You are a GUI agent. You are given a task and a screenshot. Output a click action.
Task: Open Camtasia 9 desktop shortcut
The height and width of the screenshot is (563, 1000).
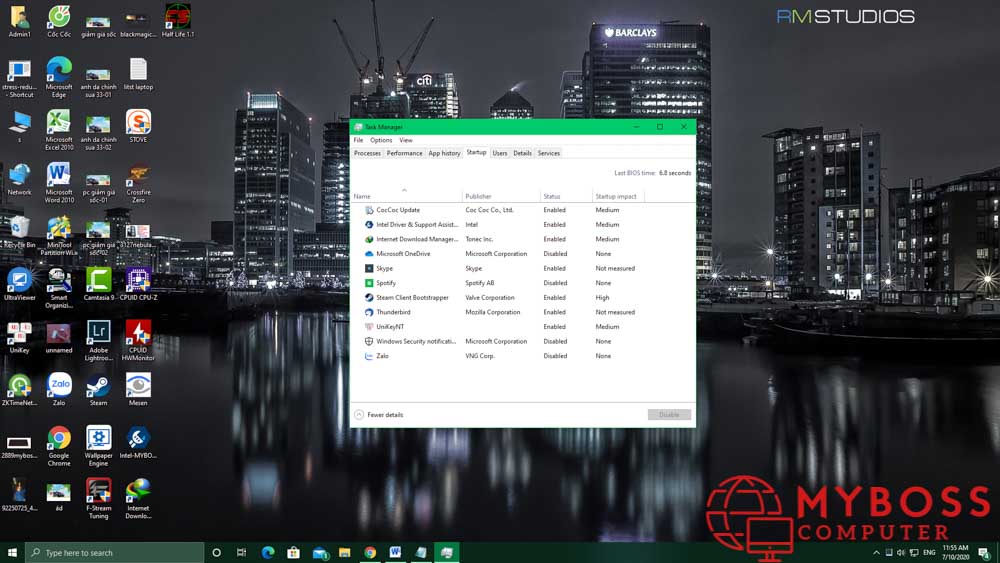pyautogui.click(x=98, y=284)
